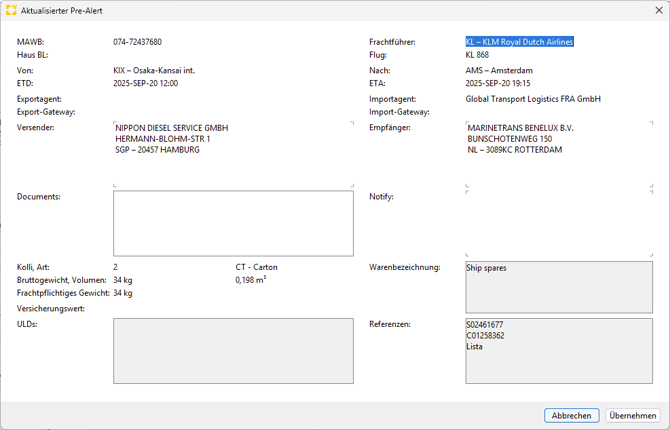Click the empty ULDs box
The width and height of the screenshot is (670, 430).
[233, 351]
